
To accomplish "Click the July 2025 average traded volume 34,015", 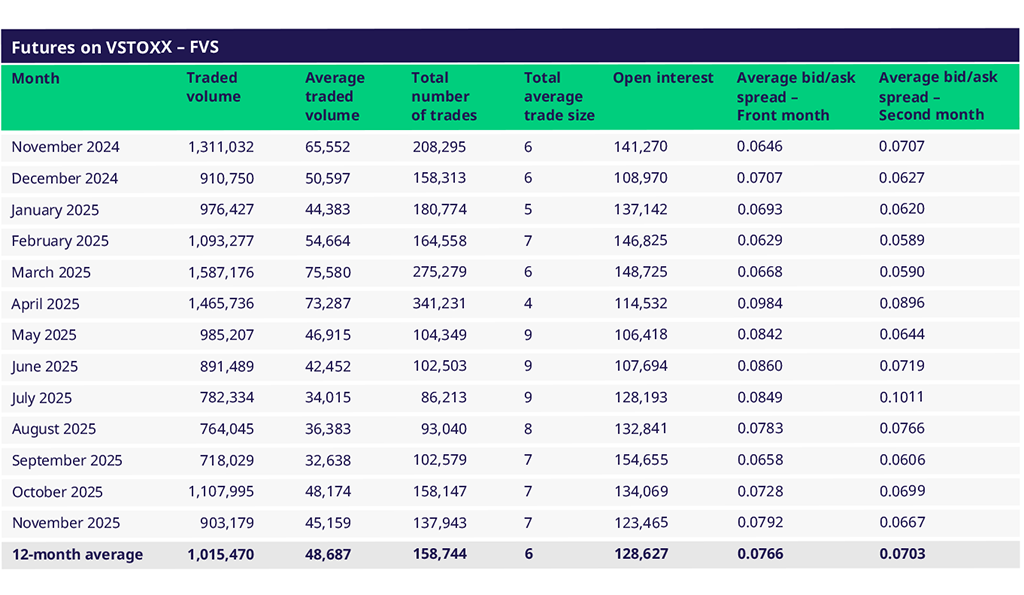I will pos(328,398).
